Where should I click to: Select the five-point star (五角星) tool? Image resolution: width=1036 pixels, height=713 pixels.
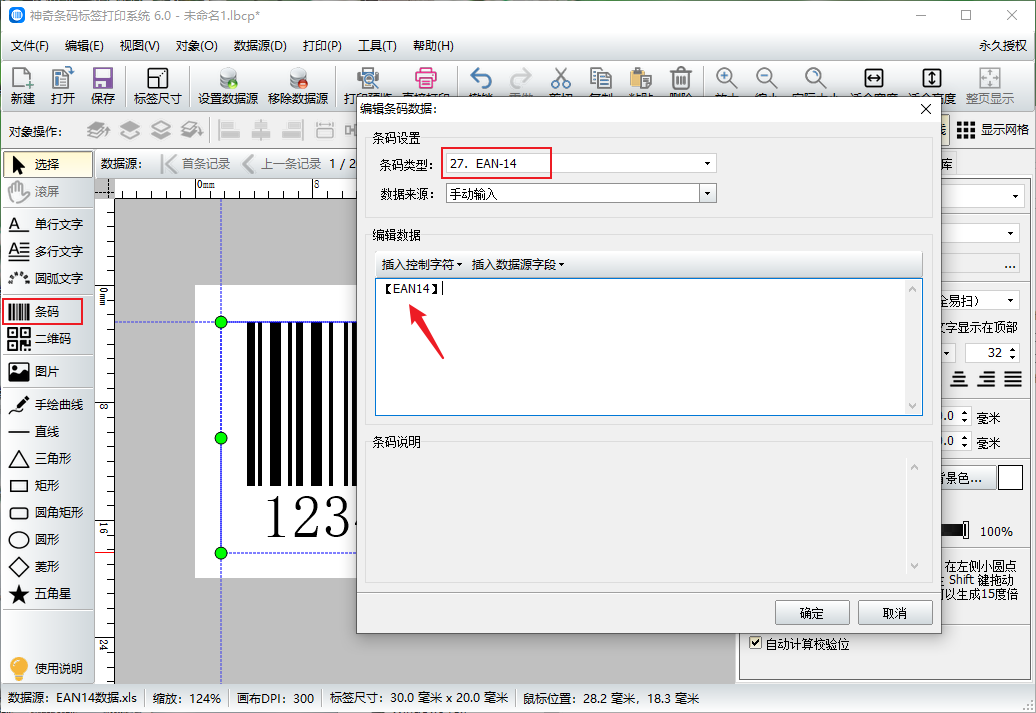(x=48, y=594)
